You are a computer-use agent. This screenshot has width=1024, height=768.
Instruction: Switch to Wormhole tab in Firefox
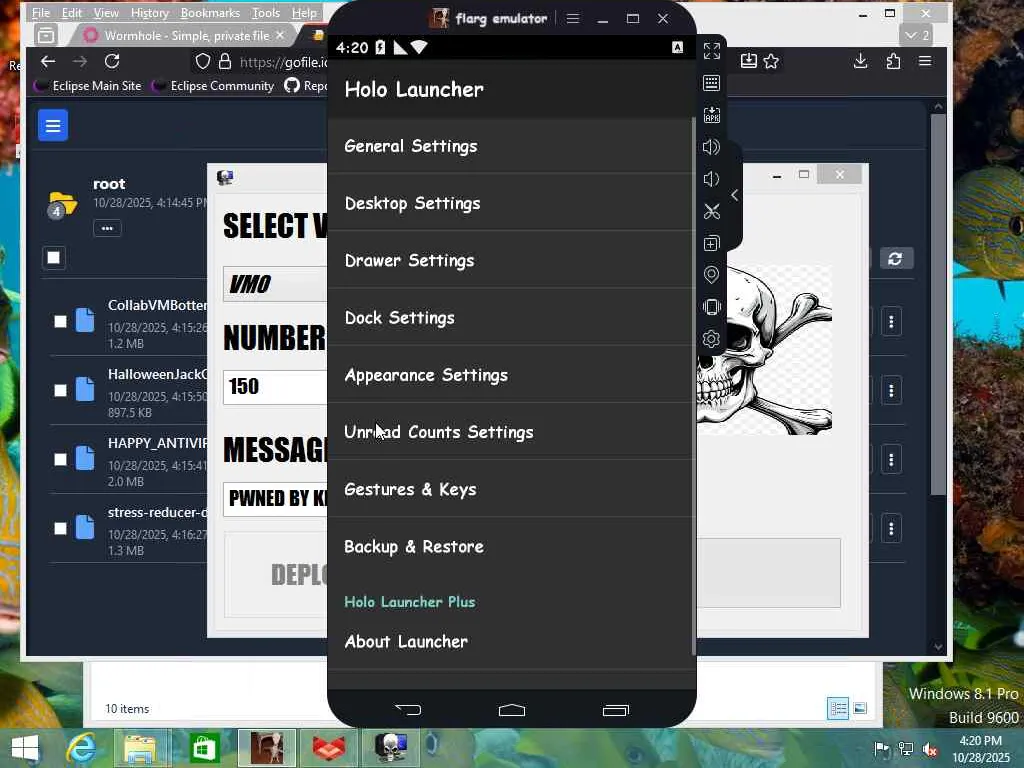click(x=185, y=35)
